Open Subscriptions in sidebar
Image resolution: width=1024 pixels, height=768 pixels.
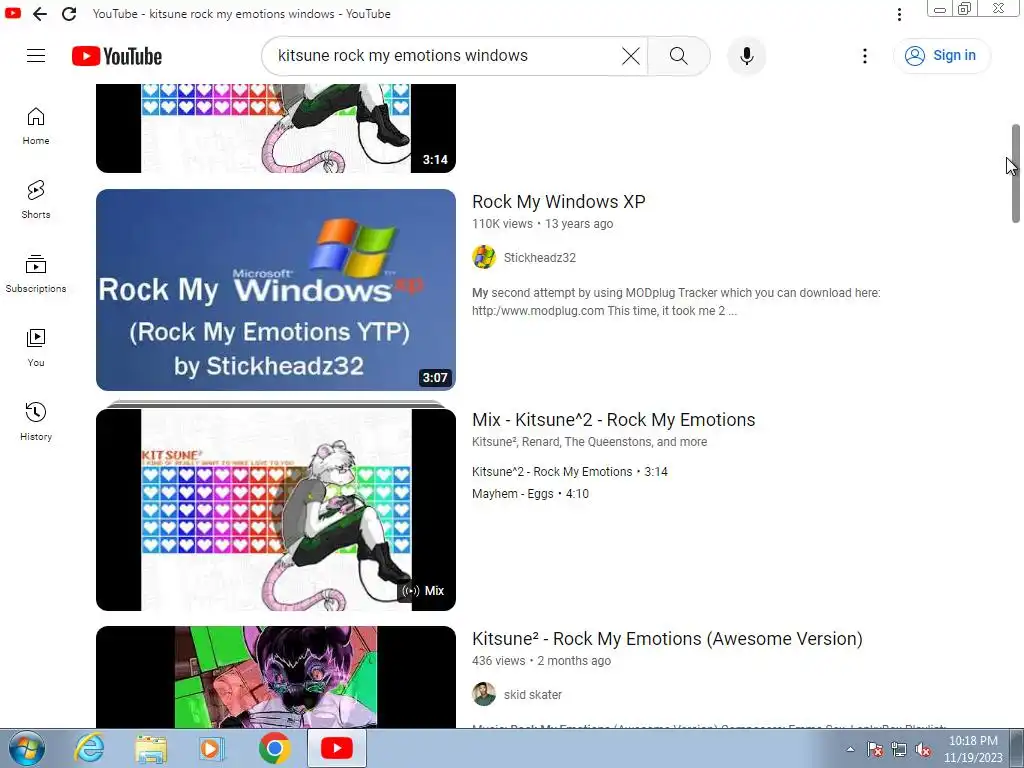pyautogui.click(x=36, y=274)
